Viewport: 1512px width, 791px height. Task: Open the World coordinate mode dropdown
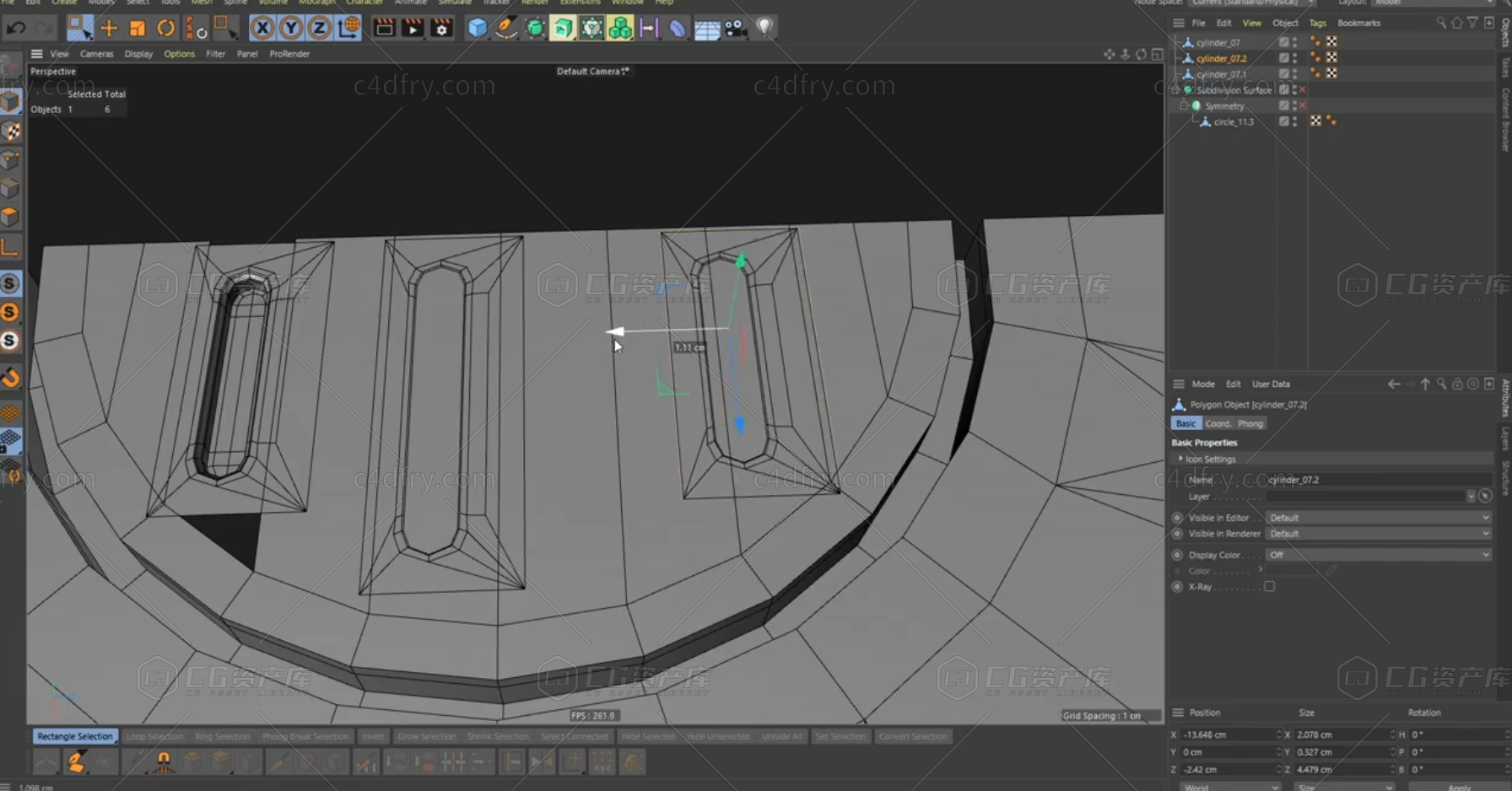(1230, 787)
